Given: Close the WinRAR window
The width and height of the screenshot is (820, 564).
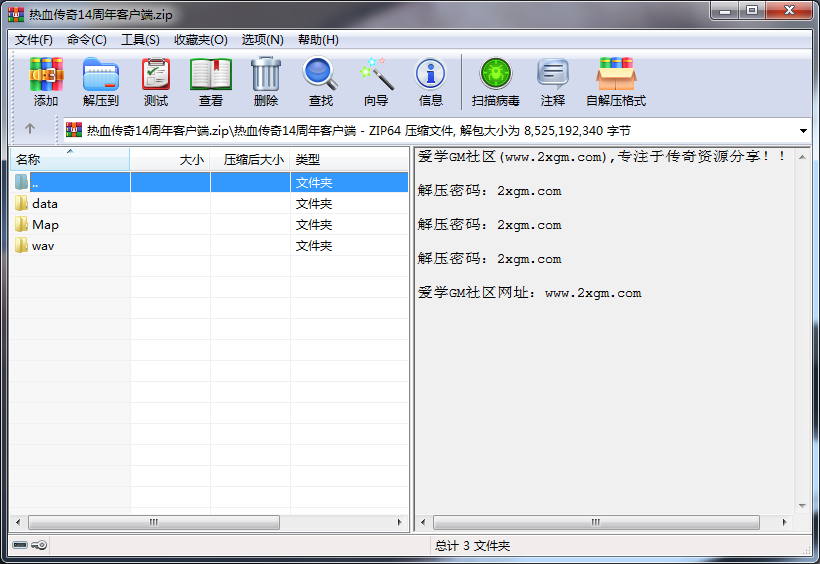Looking at the screenshot, I should click(x=789, y=10).
